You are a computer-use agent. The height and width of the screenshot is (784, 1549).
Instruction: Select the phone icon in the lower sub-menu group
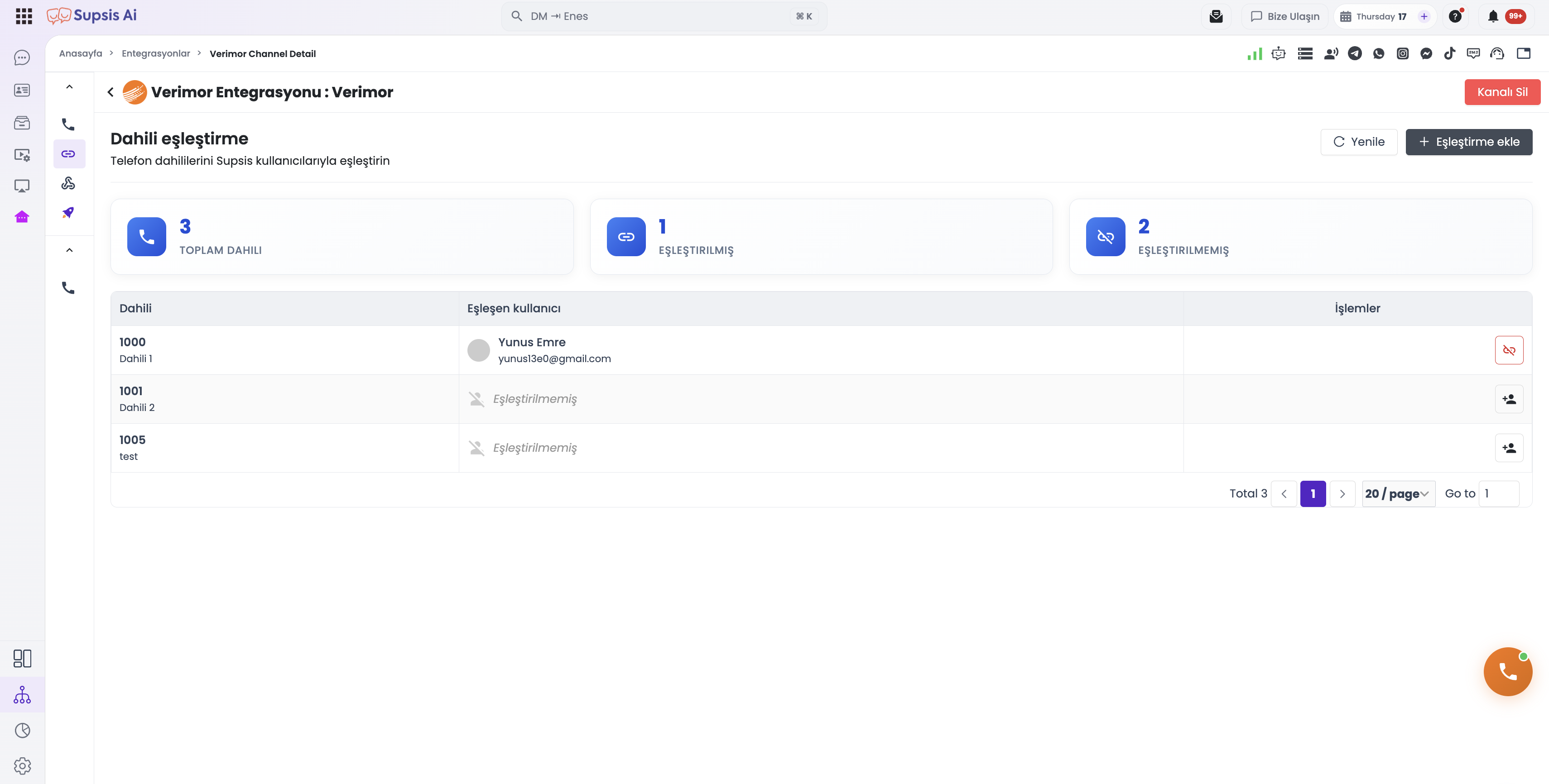pos(68,288)
